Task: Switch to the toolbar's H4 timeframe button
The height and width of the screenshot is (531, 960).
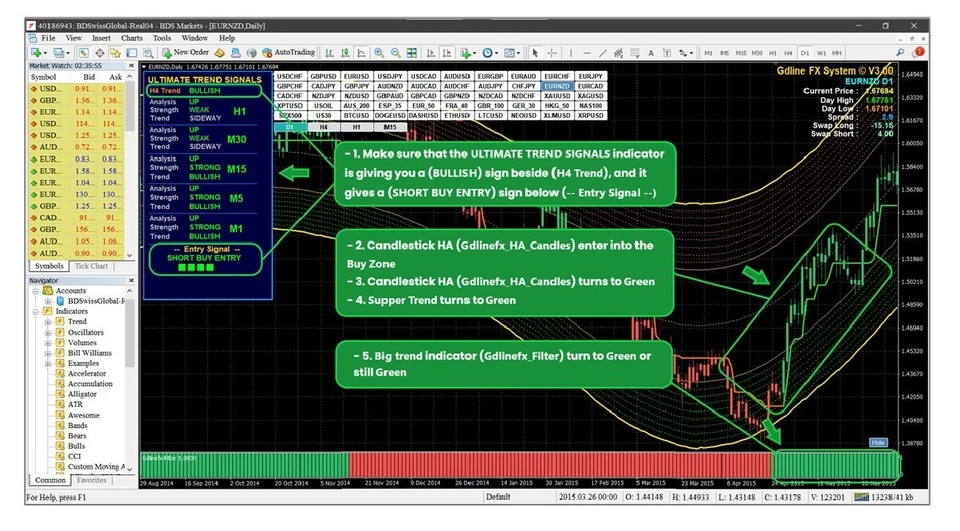Action: 788,53
